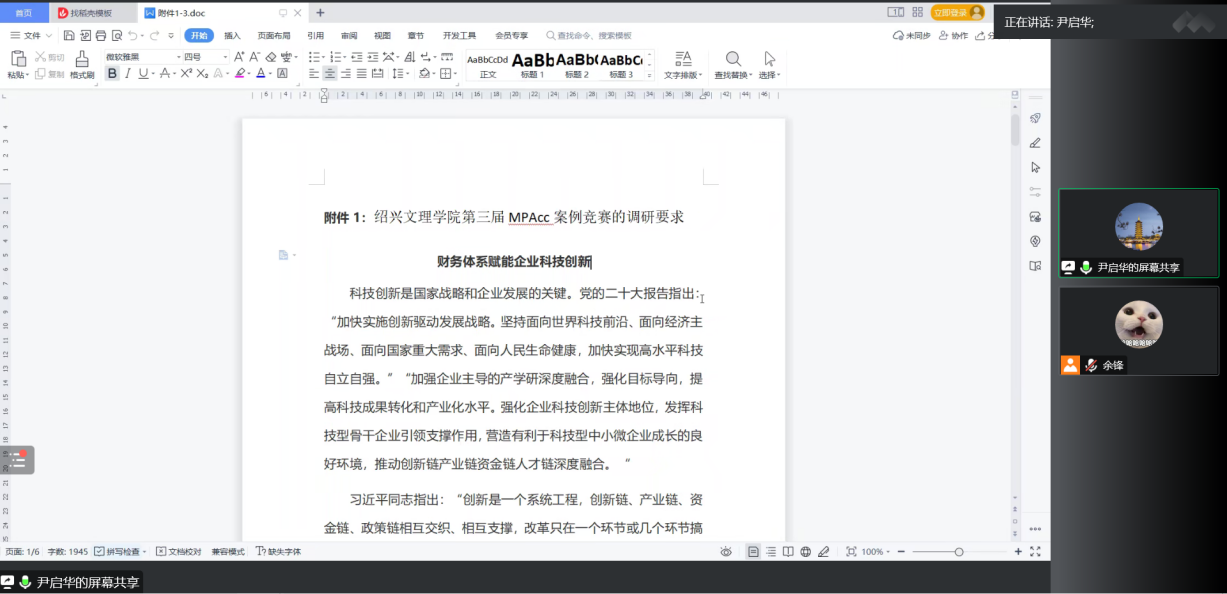Undo the last action
1227x594 pixels.
tap(132, 35)
